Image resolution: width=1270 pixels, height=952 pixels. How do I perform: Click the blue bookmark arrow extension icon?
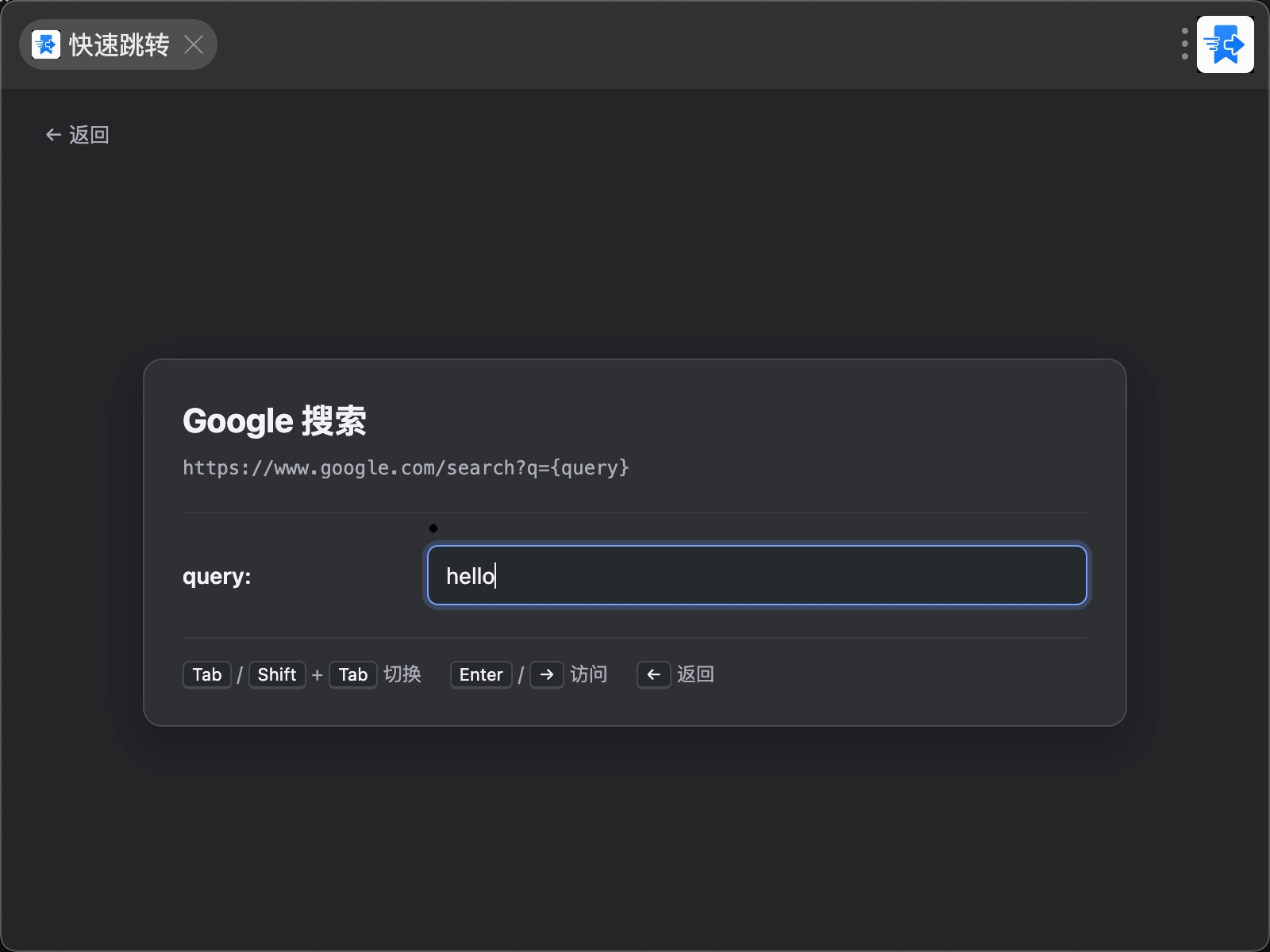coord(1225,44)
